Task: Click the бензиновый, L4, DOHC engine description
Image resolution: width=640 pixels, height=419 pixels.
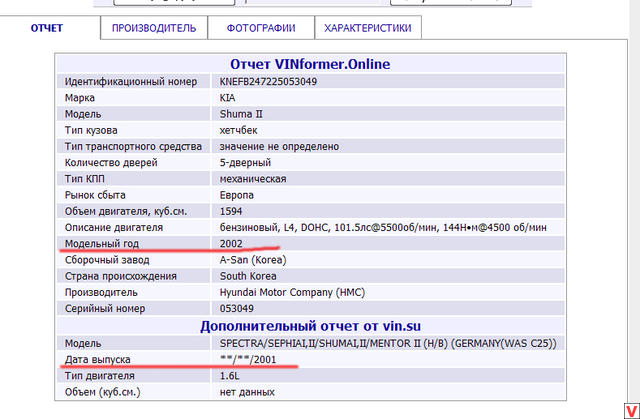Action: pos(383,228)
